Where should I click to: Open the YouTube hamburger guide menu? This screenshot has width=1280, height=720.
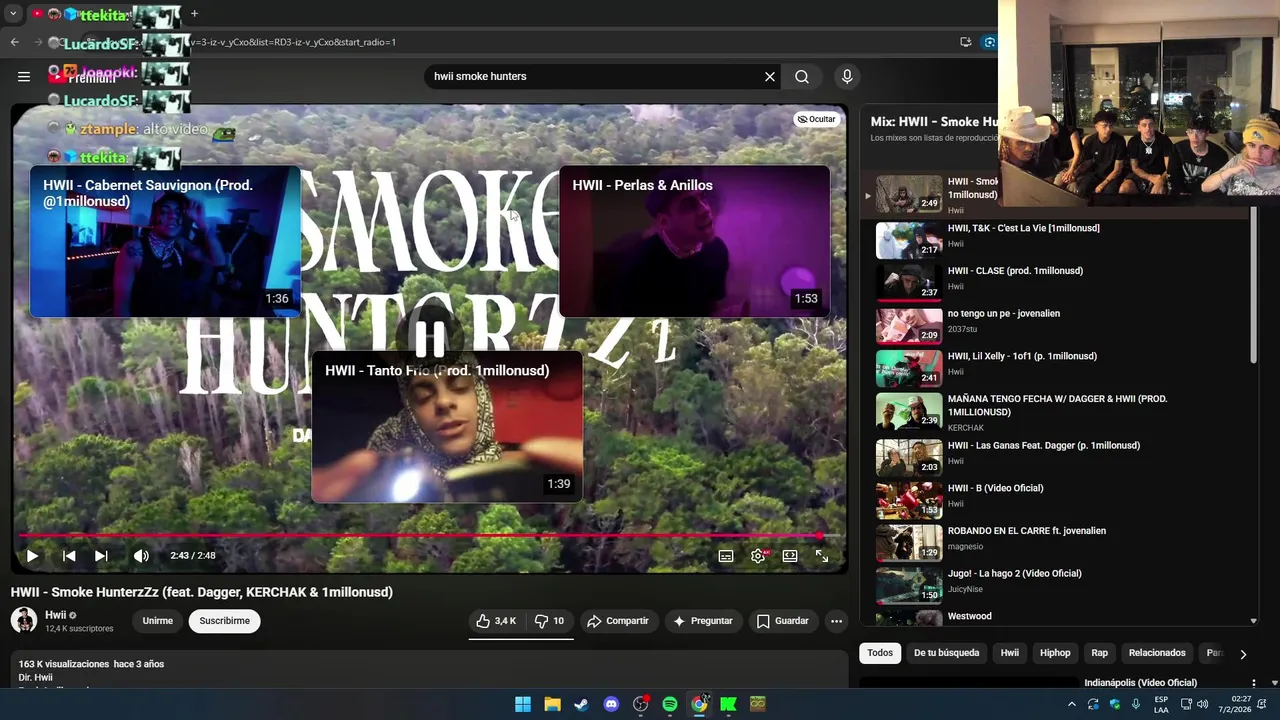click(x=24, y=76)
